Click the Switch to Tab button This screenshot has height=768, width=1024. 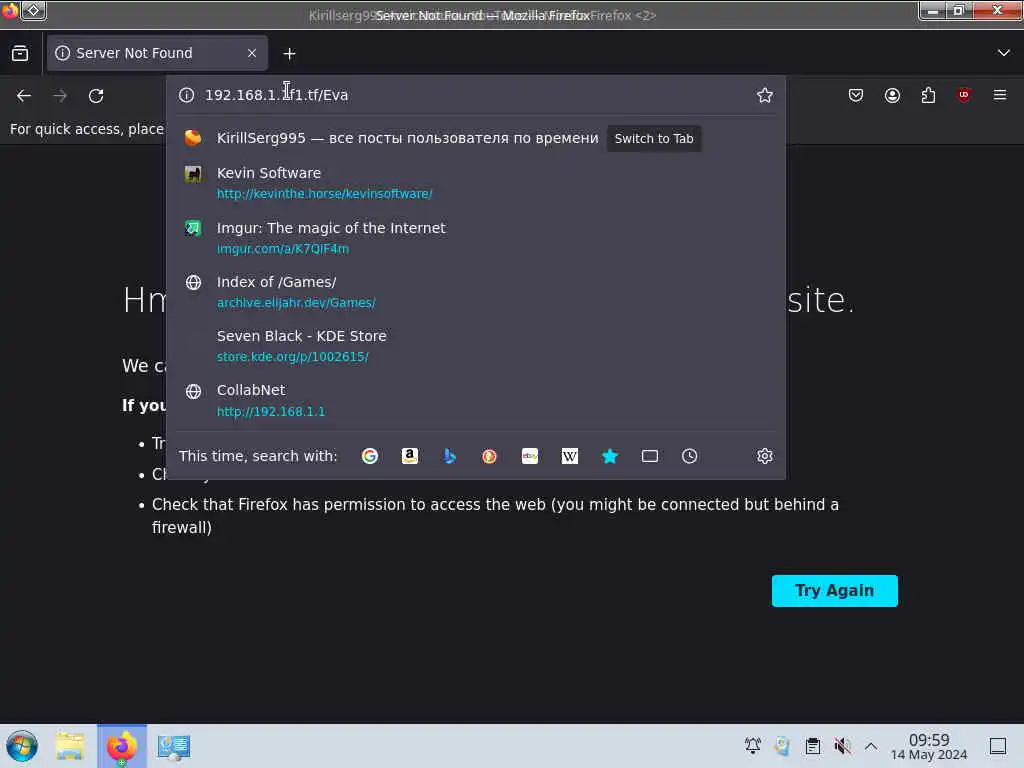654,138
